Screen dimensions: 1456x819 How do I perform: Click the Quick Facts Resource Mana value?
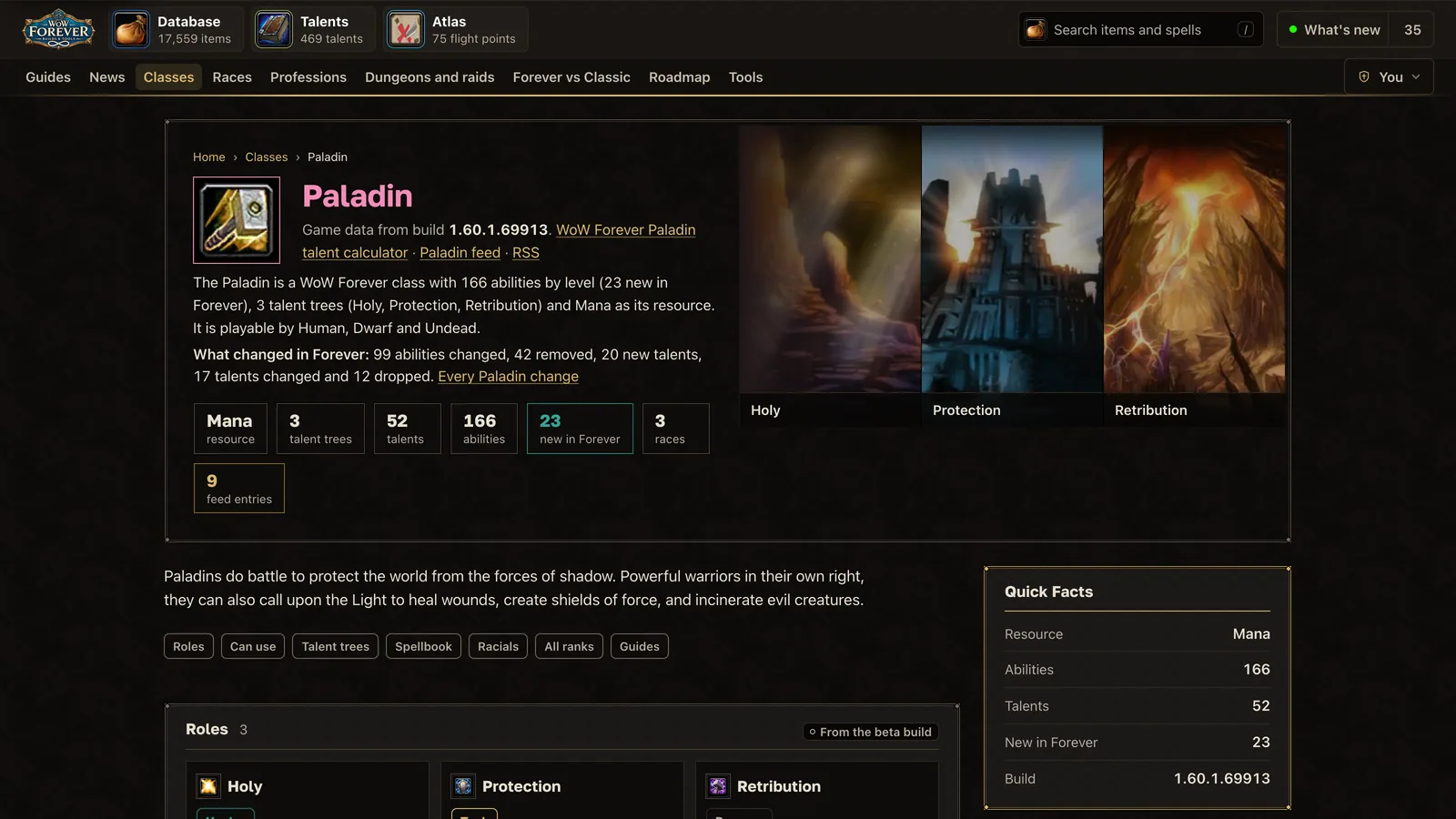pos(1251,634)
